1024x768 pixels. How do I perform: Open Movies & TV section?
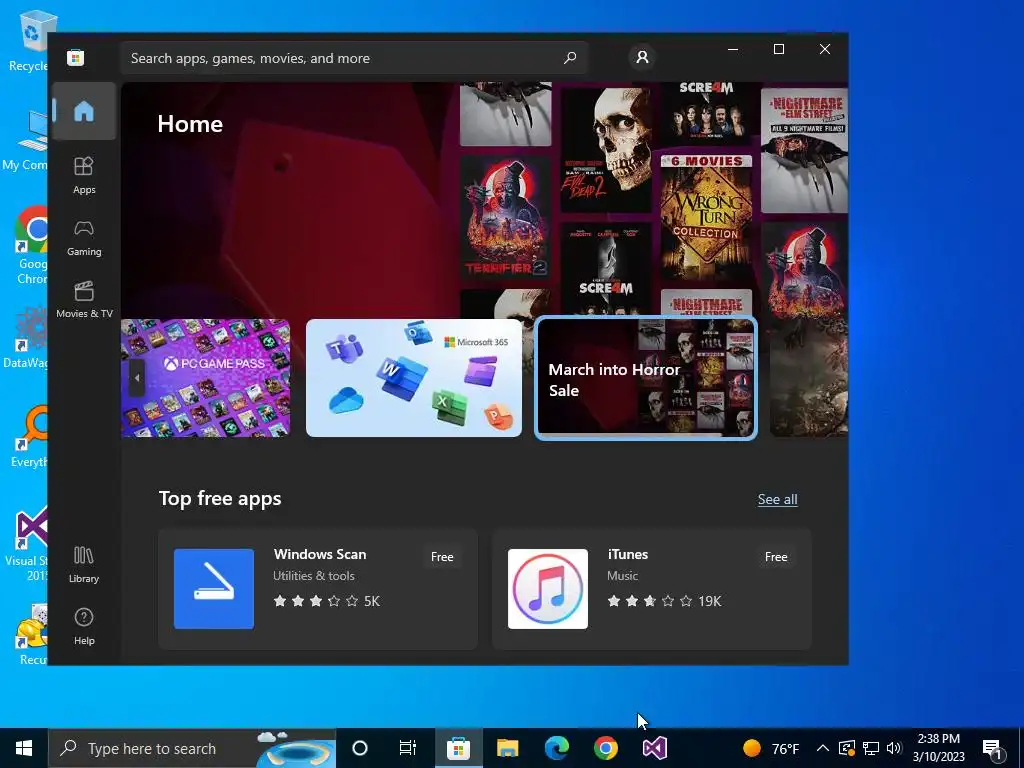(84, 300)
